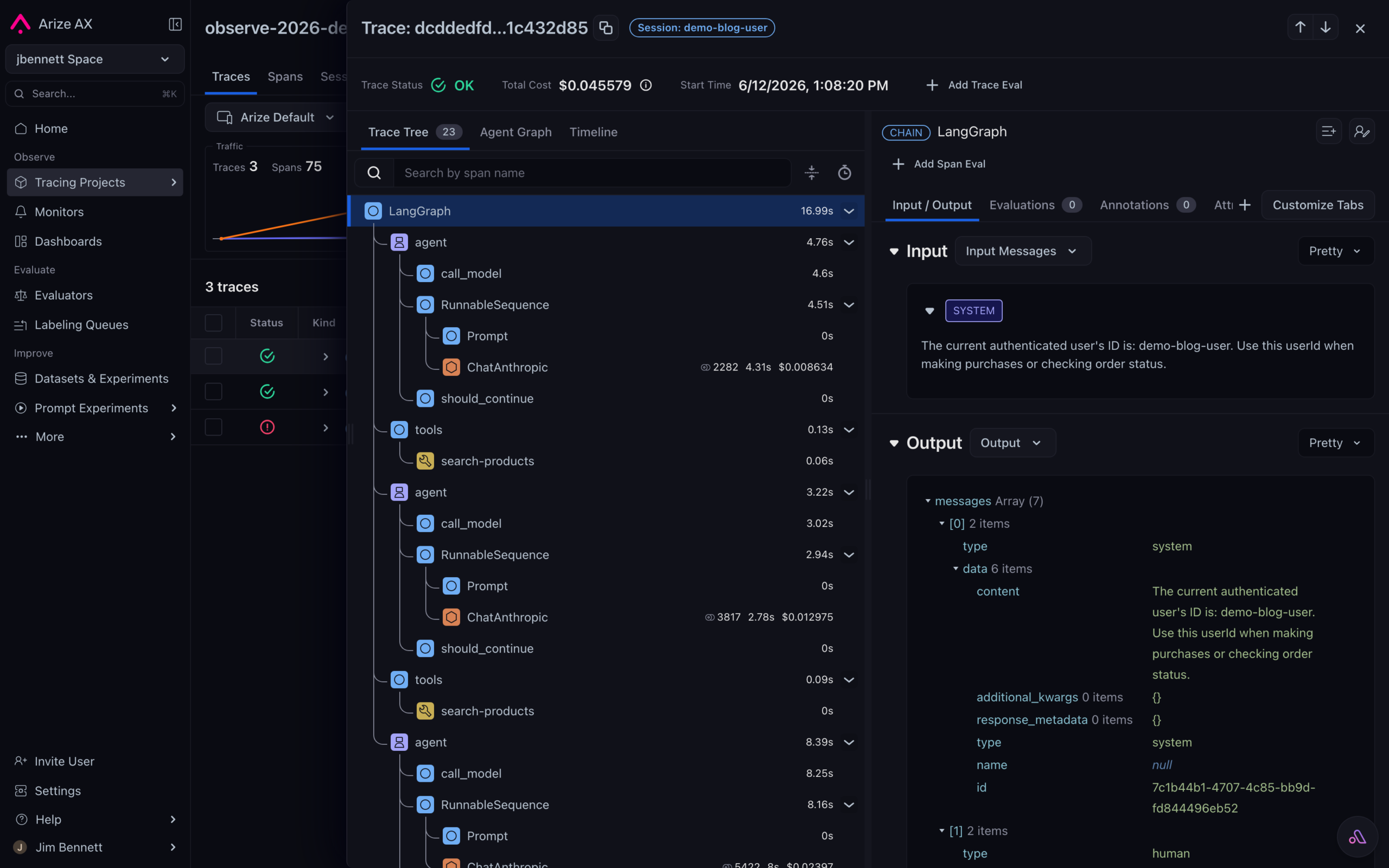This screenshot has width=1389, height=868.
Task: Select the Trace Tree tab
Action: (415, 132)
